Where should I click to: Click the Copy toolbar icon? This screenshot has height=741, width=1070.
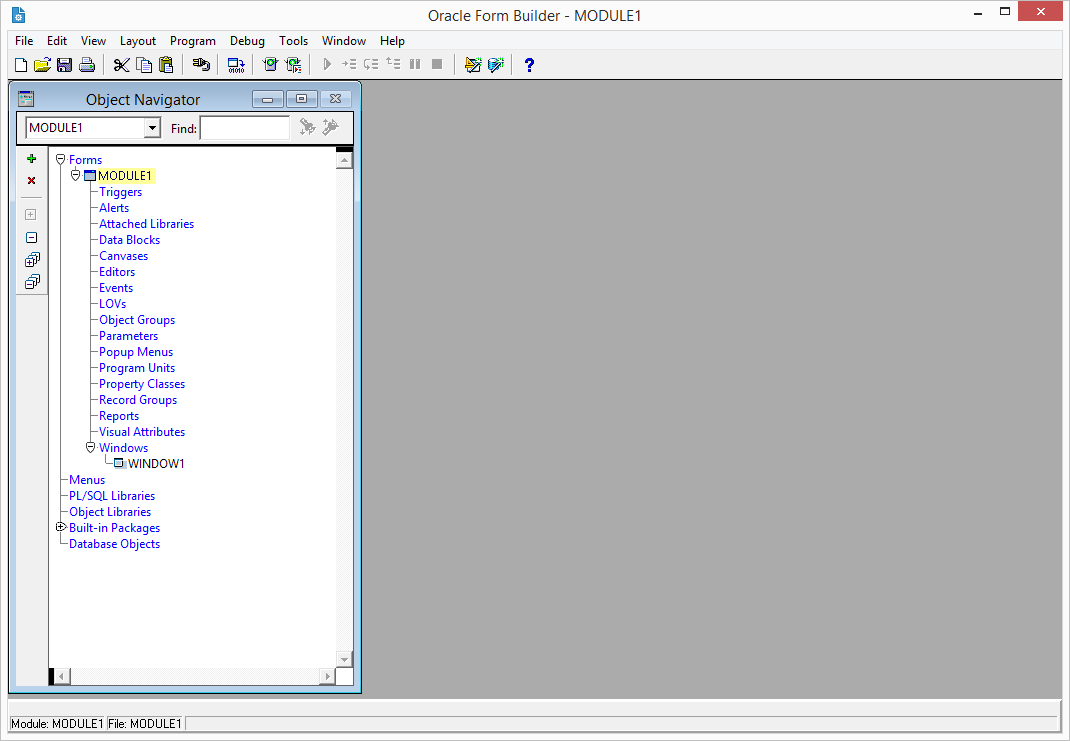tap(144, 65)
